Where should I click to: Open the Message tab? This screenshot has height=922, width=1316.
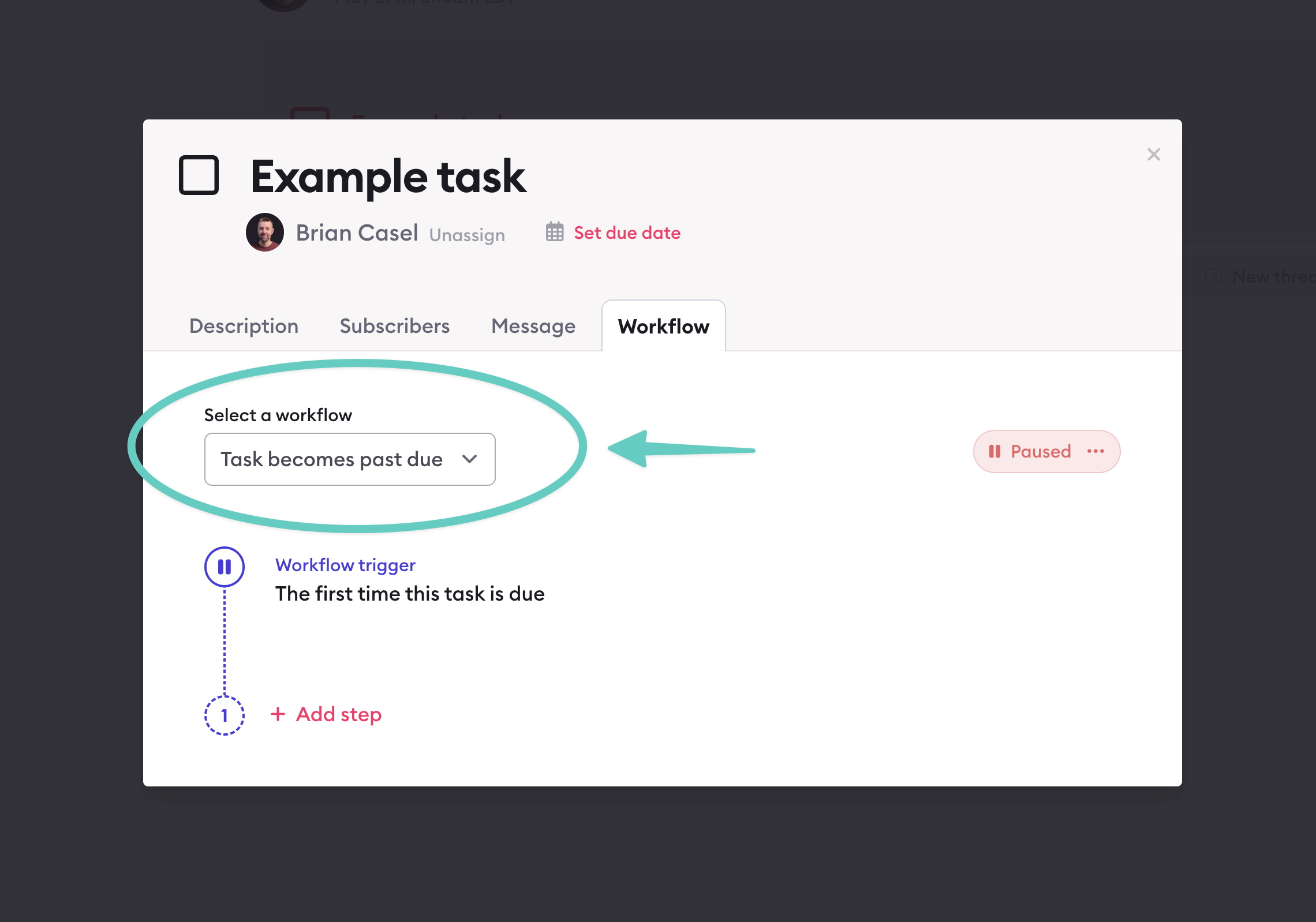(533, 326)
